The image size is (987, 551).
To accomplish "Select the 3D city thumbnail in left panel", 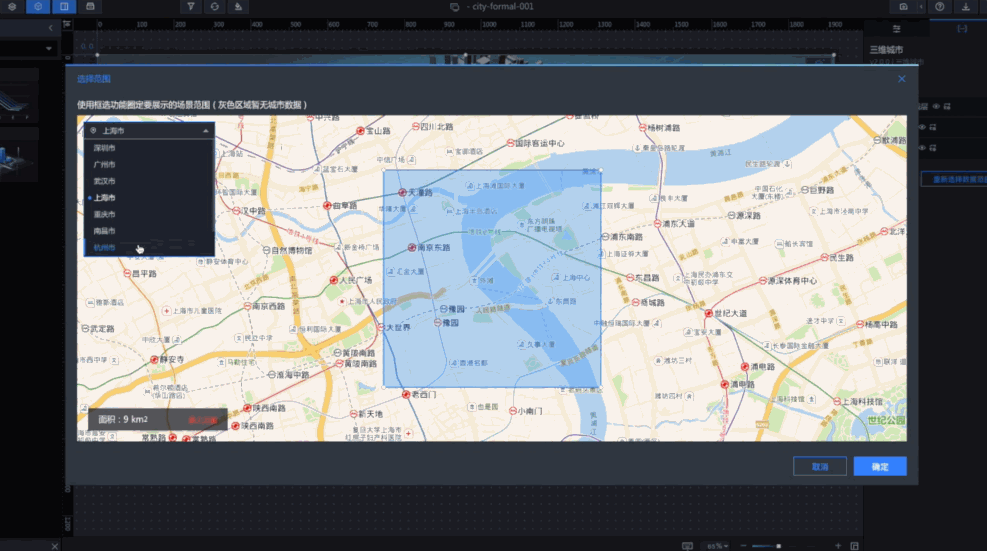I will pyautogui.click(x=18, y=157).
